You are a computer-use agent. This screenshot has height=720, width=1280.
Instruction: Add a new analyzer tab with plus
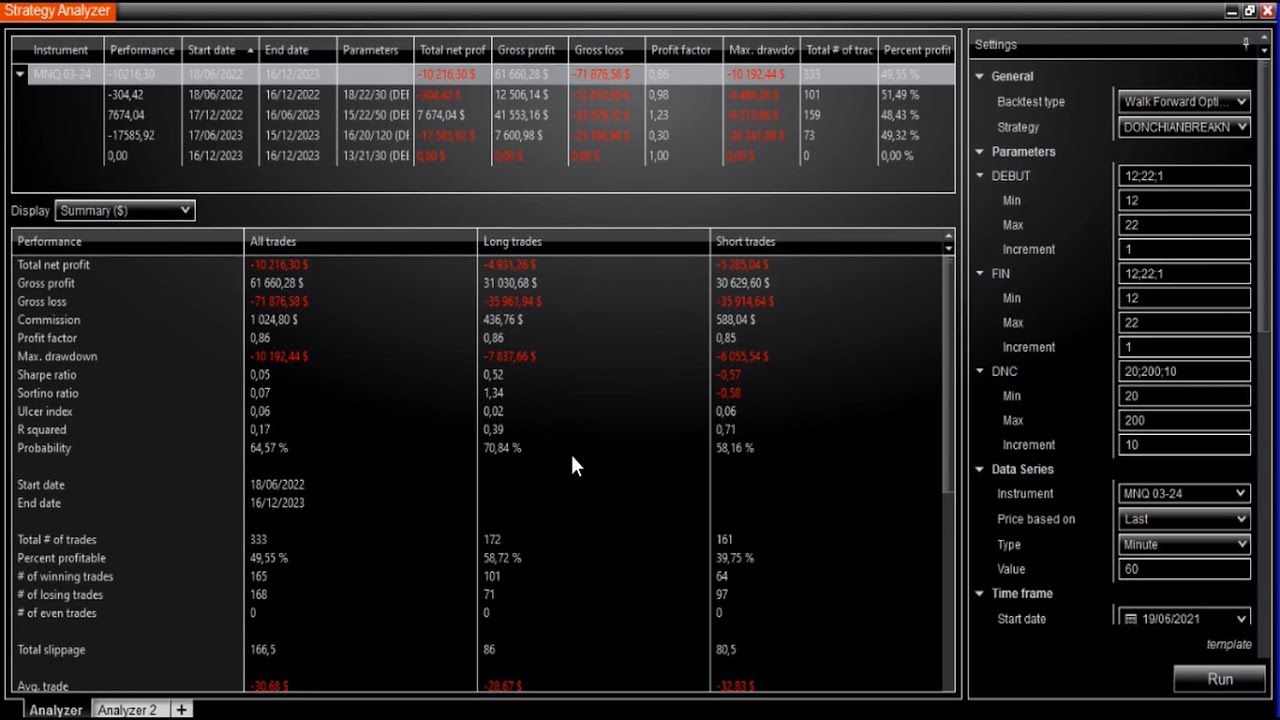181,710
